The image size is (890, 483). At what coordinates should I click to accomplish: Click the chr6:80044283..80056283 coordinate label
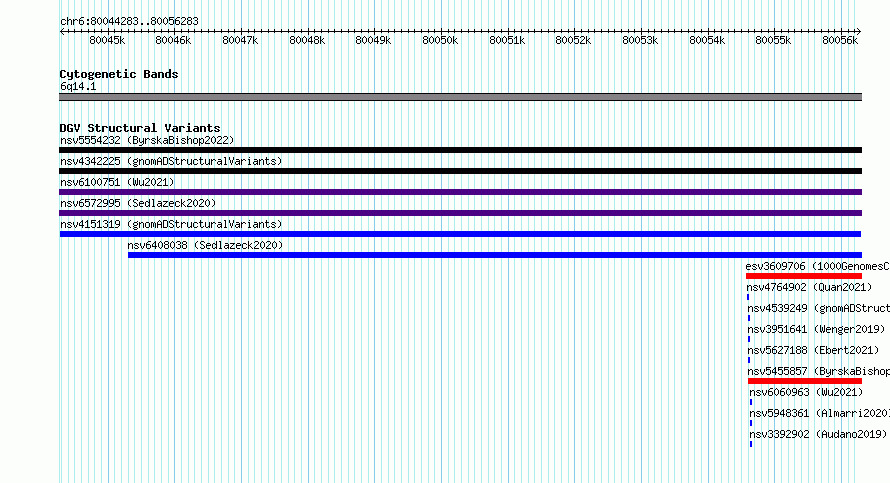[129, 21]
